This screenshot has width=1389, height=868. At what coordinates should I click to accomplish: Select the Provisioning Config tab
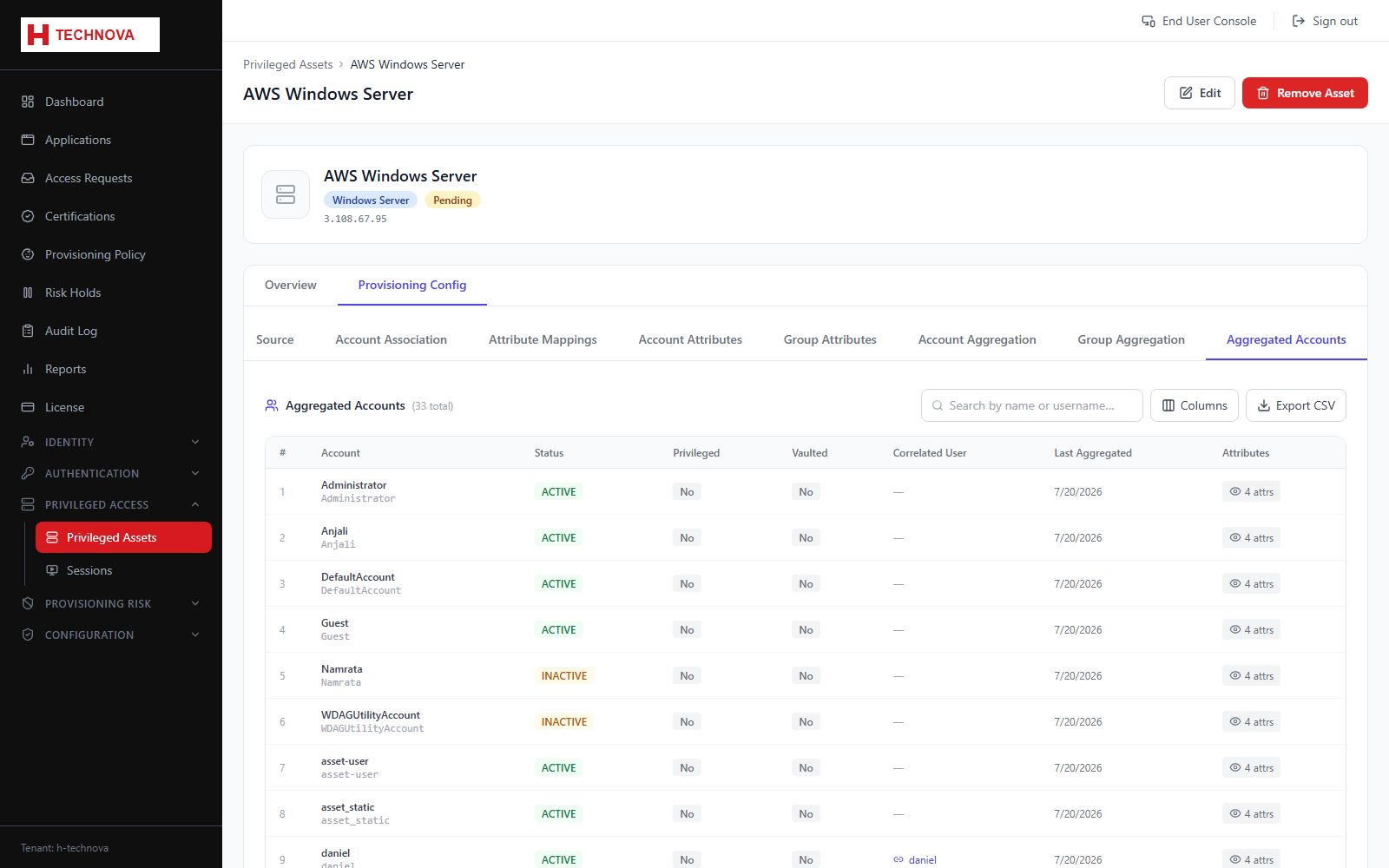tap(412, 285)
